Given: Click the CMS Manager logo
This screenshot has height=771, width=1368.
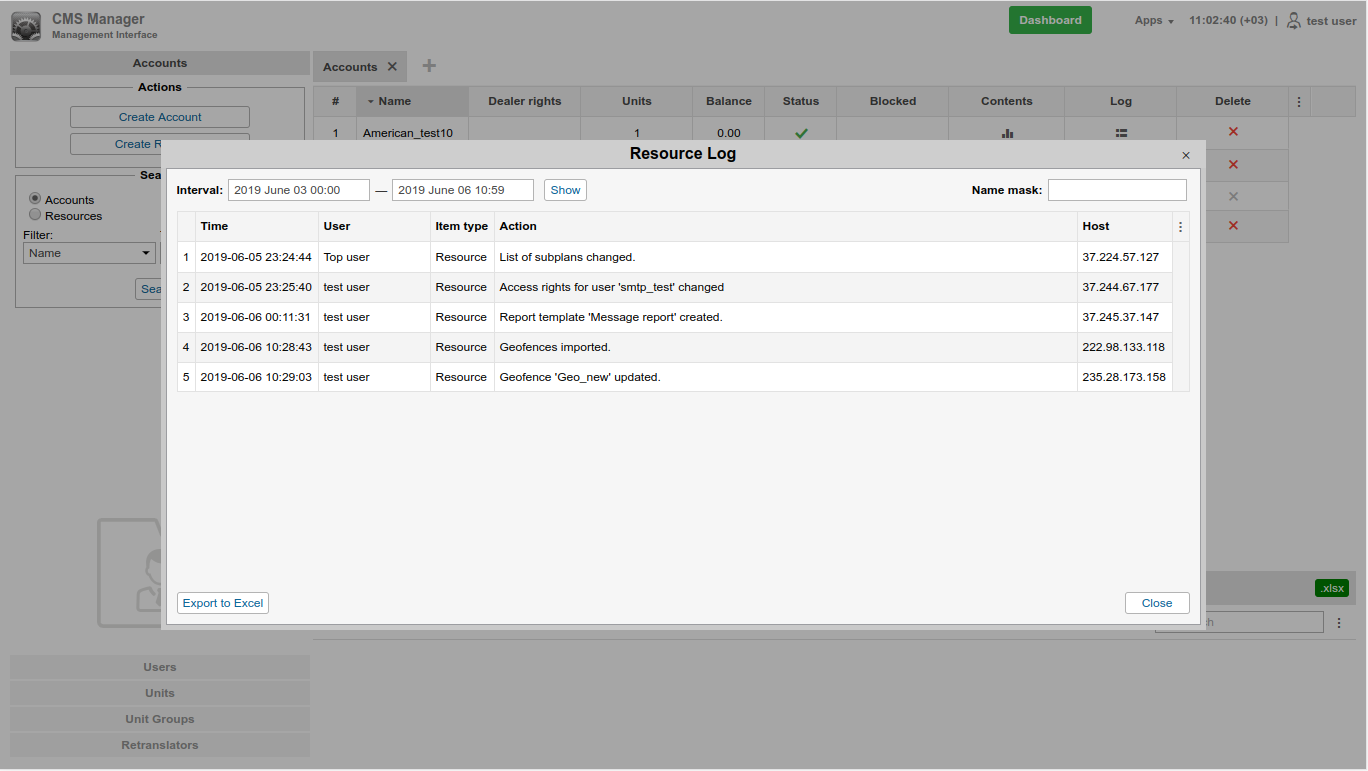Looking at the screenshot, I should coord(26,25).
